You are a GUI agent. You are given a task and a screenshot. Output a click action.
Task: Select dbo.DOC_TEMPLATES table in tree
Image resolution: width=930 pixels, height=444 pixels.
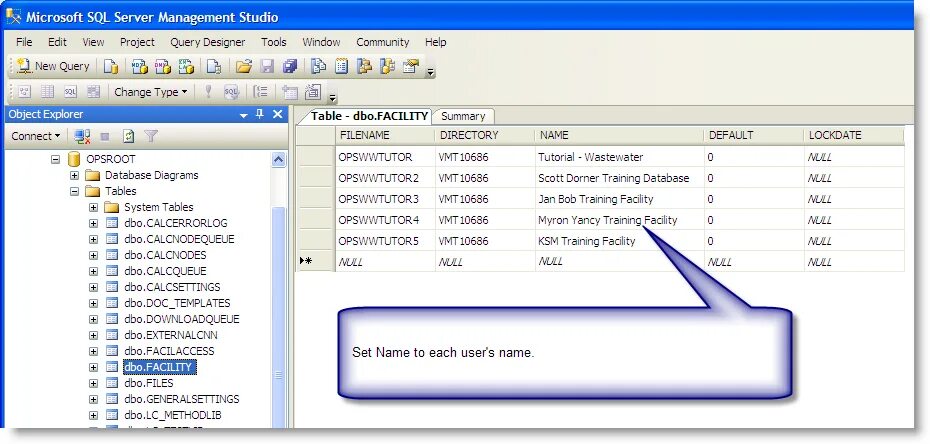point(177,304)
